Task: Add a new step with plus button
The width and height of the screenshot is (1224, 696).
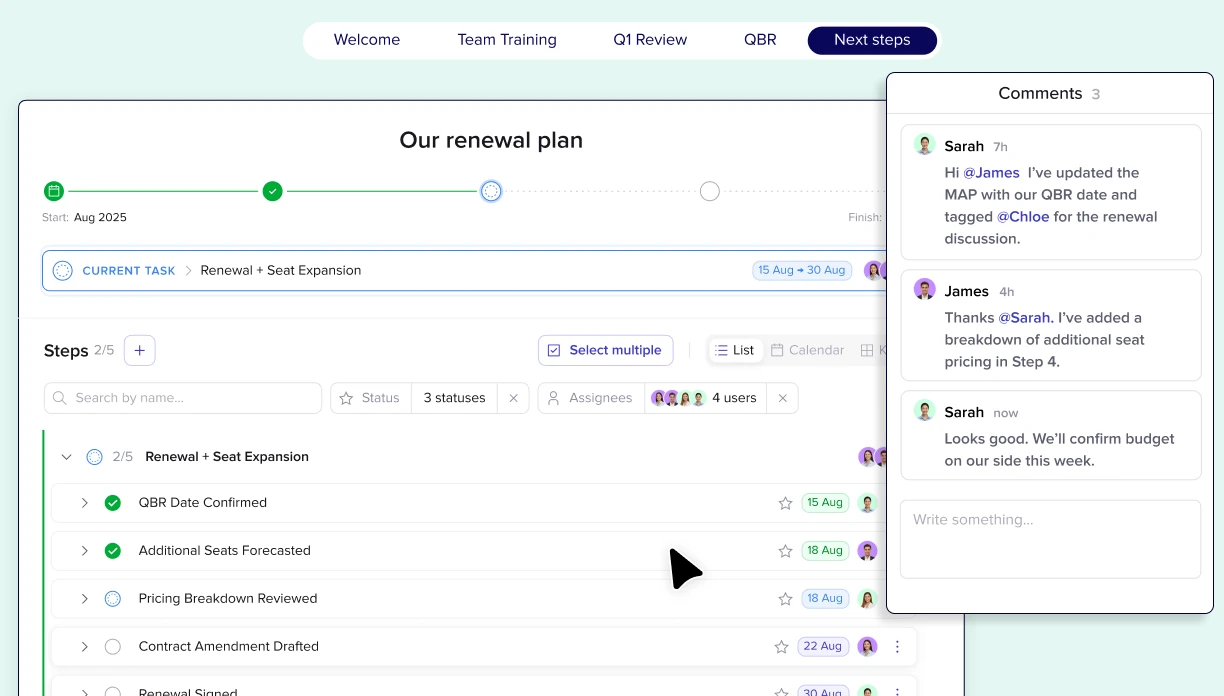Action: (139, 350)
